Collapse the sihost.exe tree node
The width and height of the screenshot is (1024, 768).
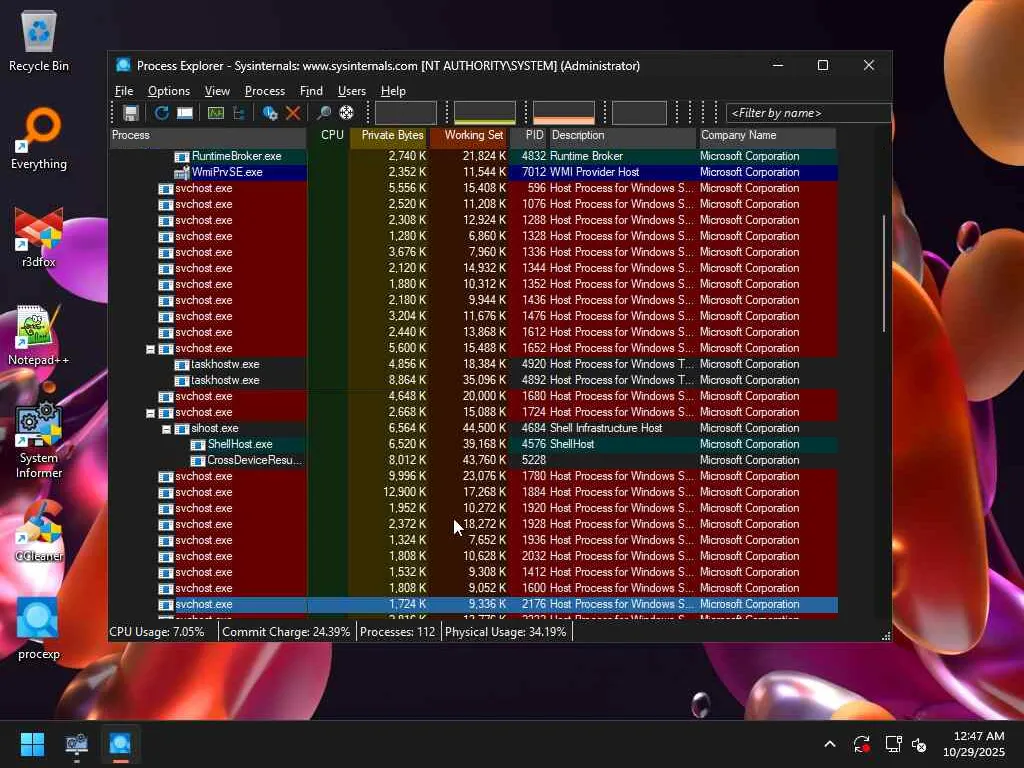pos(166,429)
